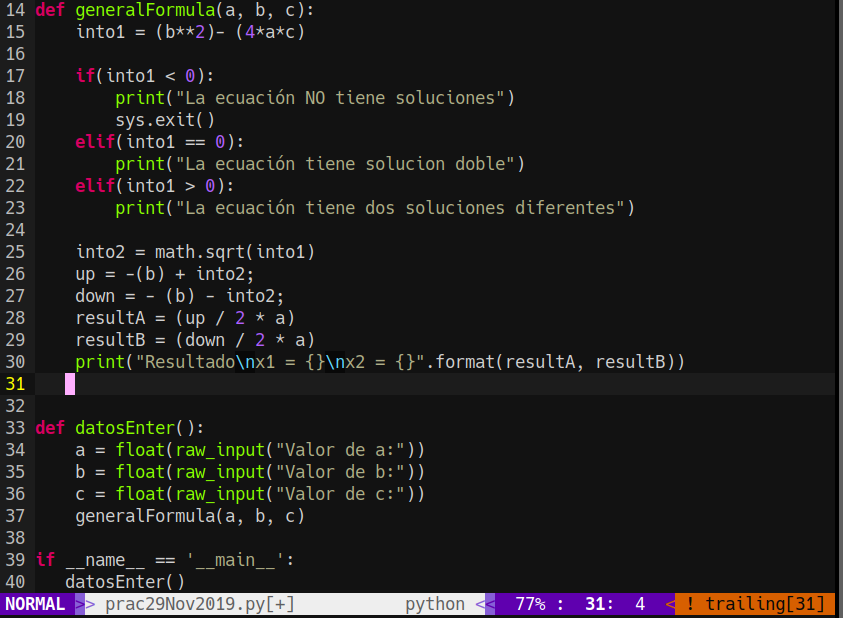Click the pink cursor block on line 31

(70, 383)
